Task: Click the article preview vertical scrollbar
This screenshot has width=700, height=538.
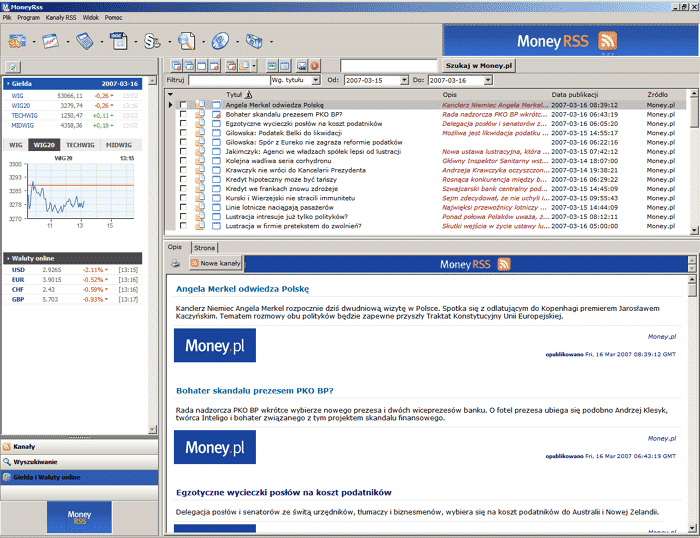Action: (x=692, y=404)
